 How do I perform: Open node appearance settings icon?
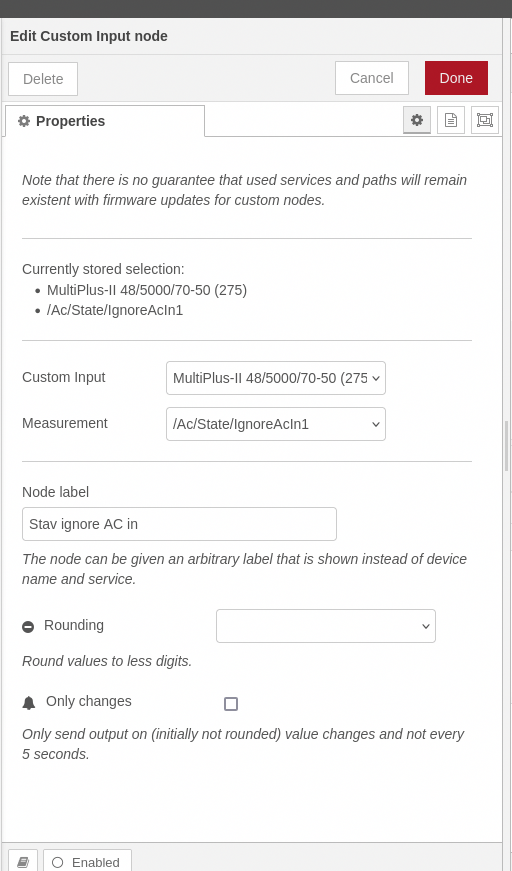tap(484, 120)
